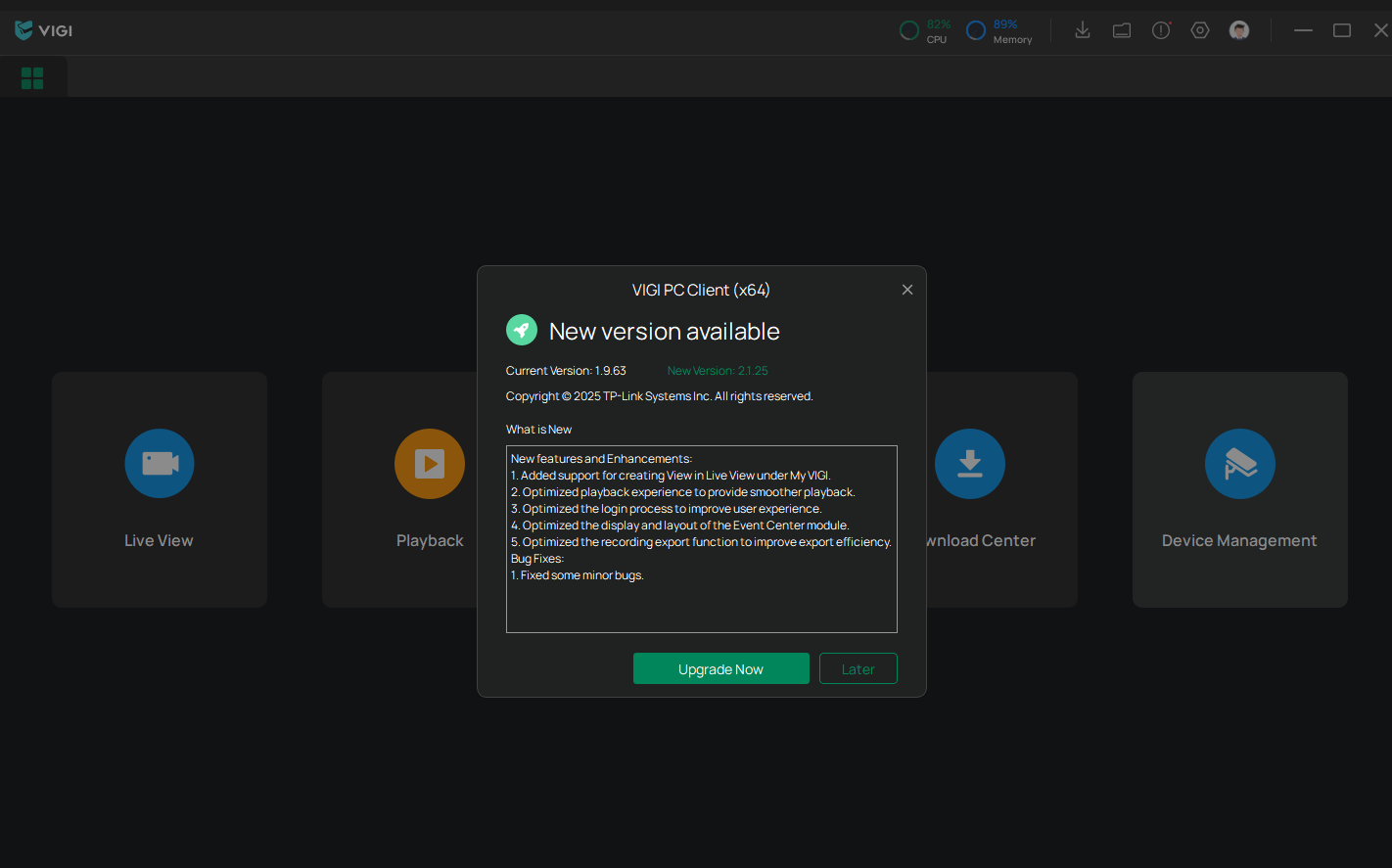Select the Live View label
The image size is (1392, 868).
pos(159,540)
